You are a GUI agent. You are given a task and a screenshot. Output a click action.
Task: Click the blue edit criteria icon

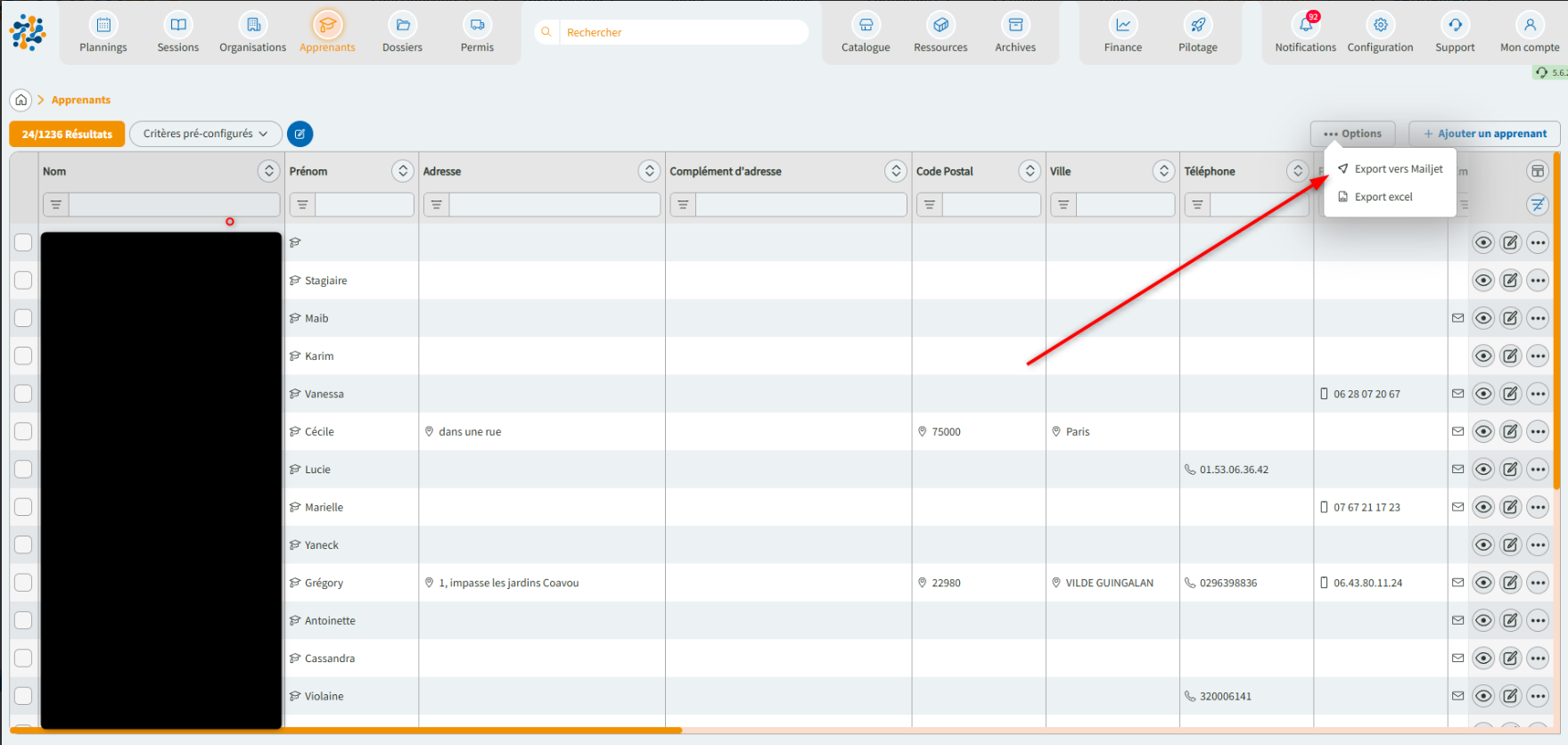[300, 134]
